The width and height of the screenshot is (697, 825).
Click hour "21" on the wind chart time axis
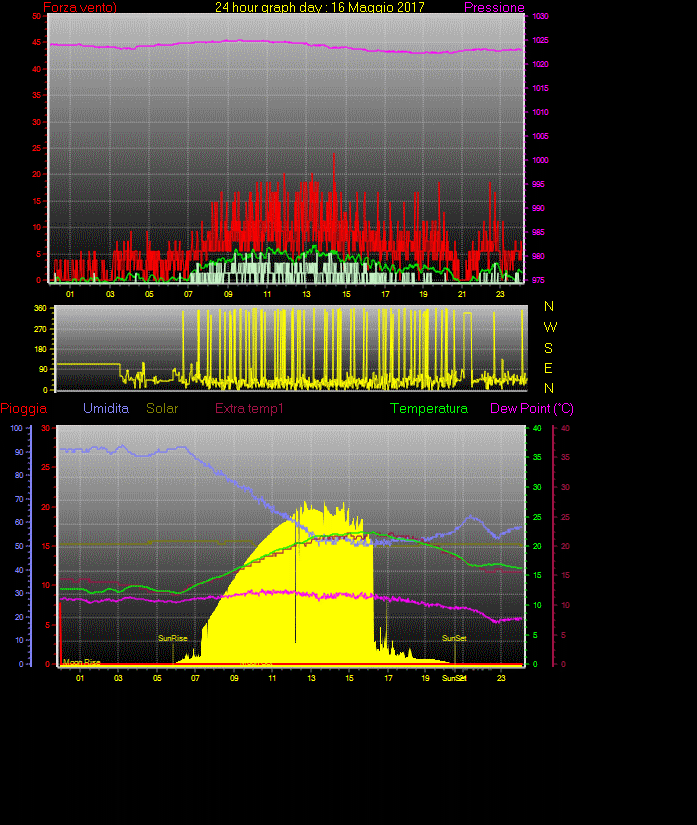click(462, 294)
